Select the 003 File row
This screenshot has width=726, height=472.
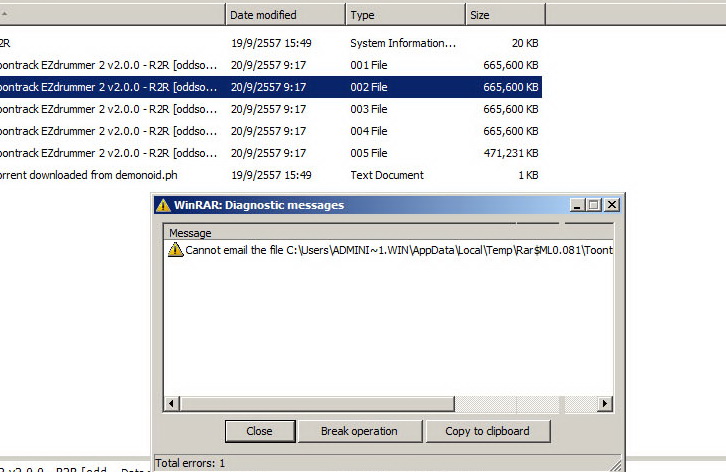pos(270,109)
